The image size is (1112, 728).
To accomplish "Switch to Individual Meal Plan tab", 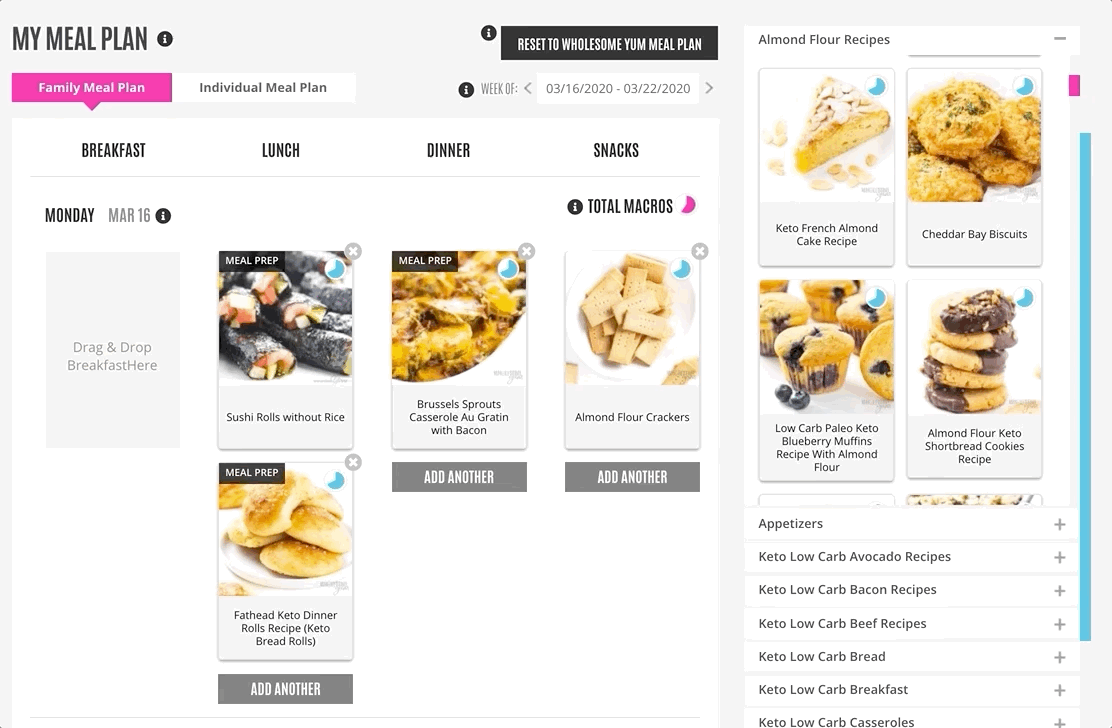I will pos(263,87).
